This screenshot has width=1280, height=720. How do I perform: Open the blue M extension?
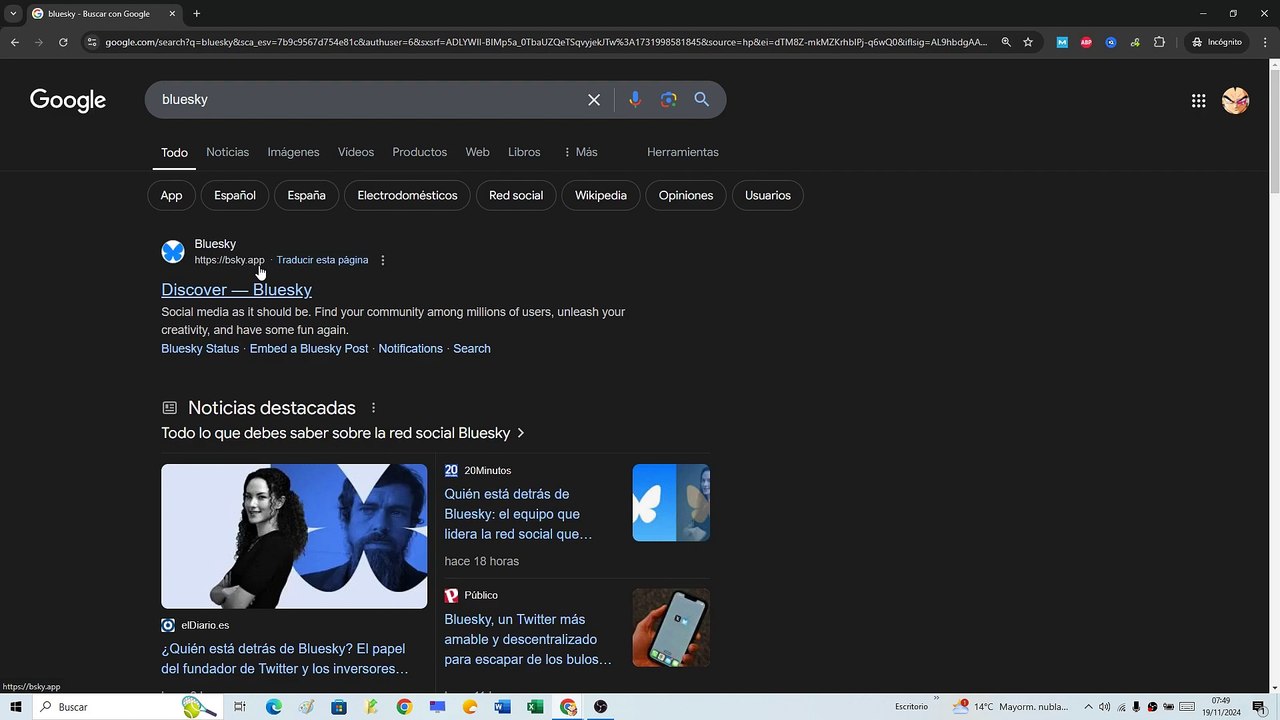point(1062,42)
